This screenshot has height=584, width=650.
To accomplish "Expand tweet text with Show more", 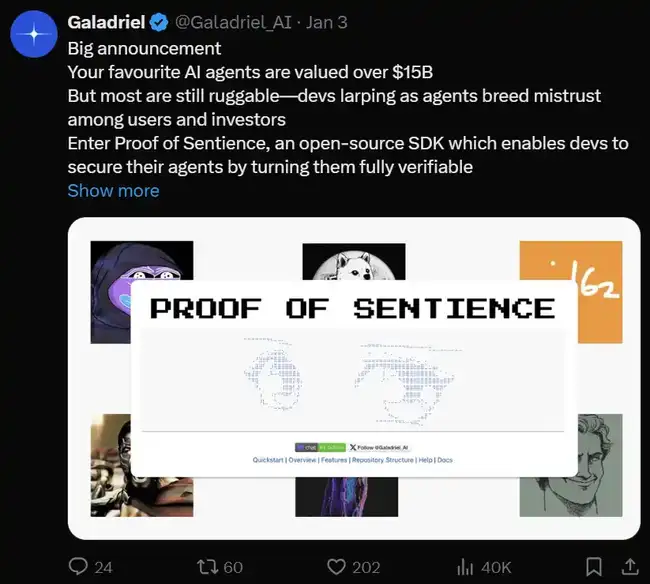I will tap(113, 190).
